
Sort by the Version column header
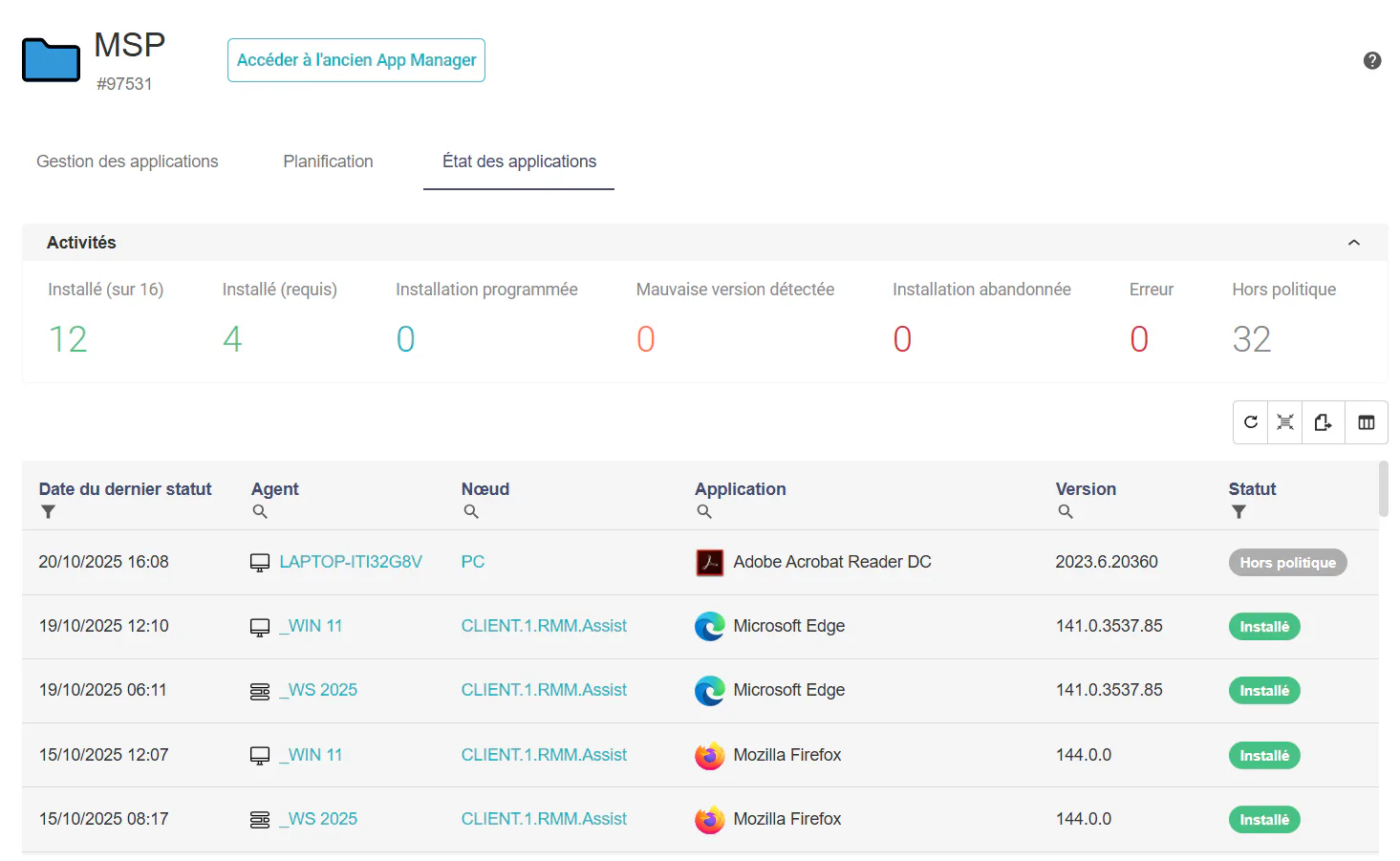(1086, 489)
